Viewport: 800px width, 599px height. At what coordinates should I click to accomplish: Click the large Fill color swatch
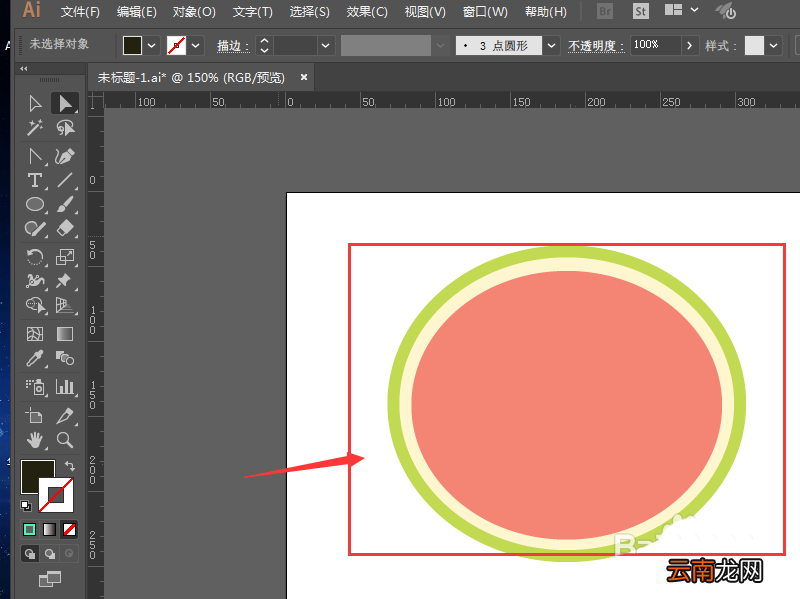pos(37,476)
